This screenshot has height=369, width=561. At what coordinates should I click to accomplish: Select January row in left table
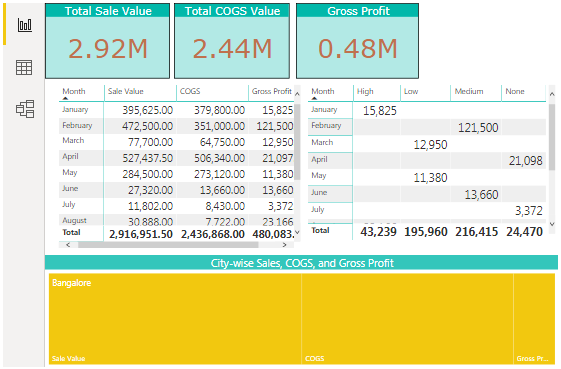click(176, 110)
